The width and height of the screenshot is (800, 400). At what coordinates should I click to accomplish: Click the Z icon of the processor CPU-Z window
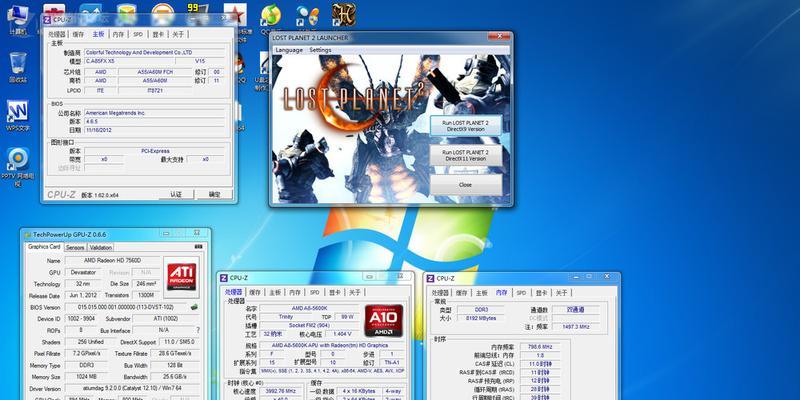223,278
